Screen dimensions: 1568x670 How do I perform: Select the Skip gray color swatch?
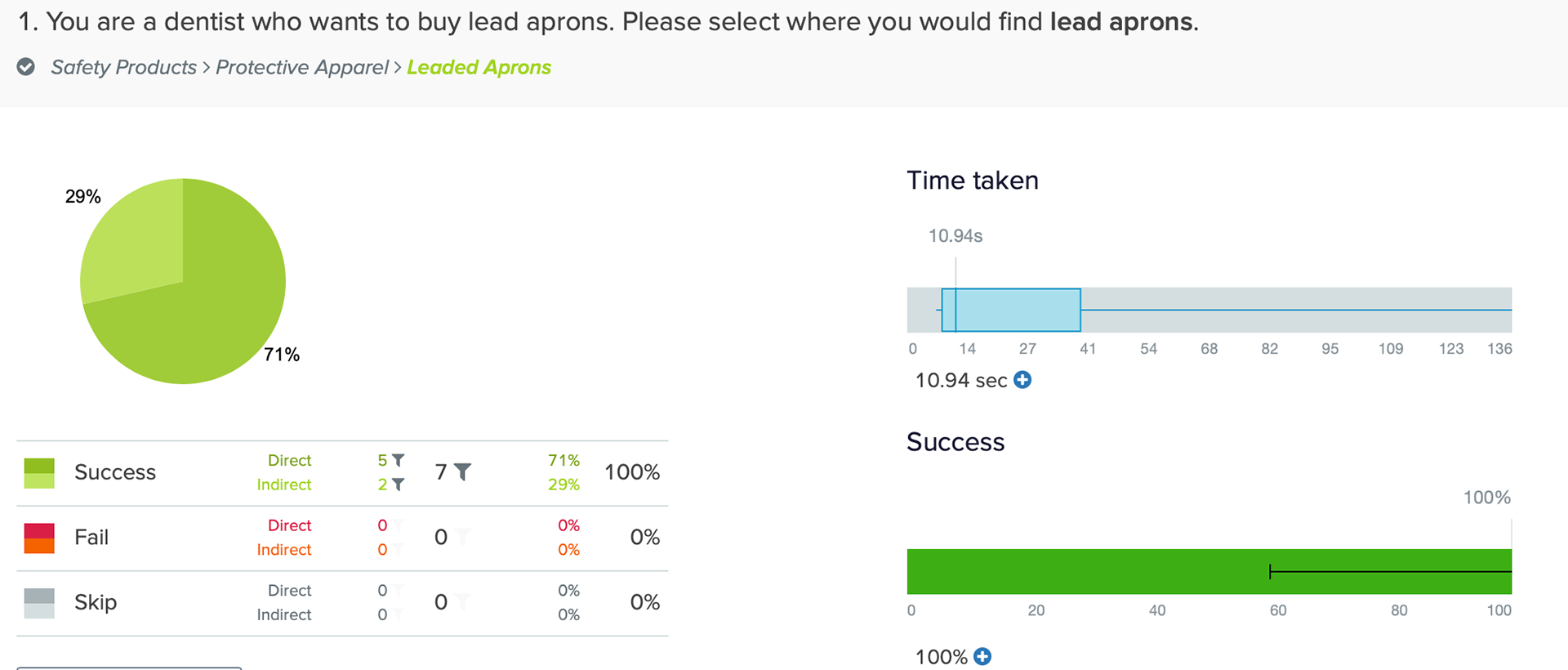39,603
